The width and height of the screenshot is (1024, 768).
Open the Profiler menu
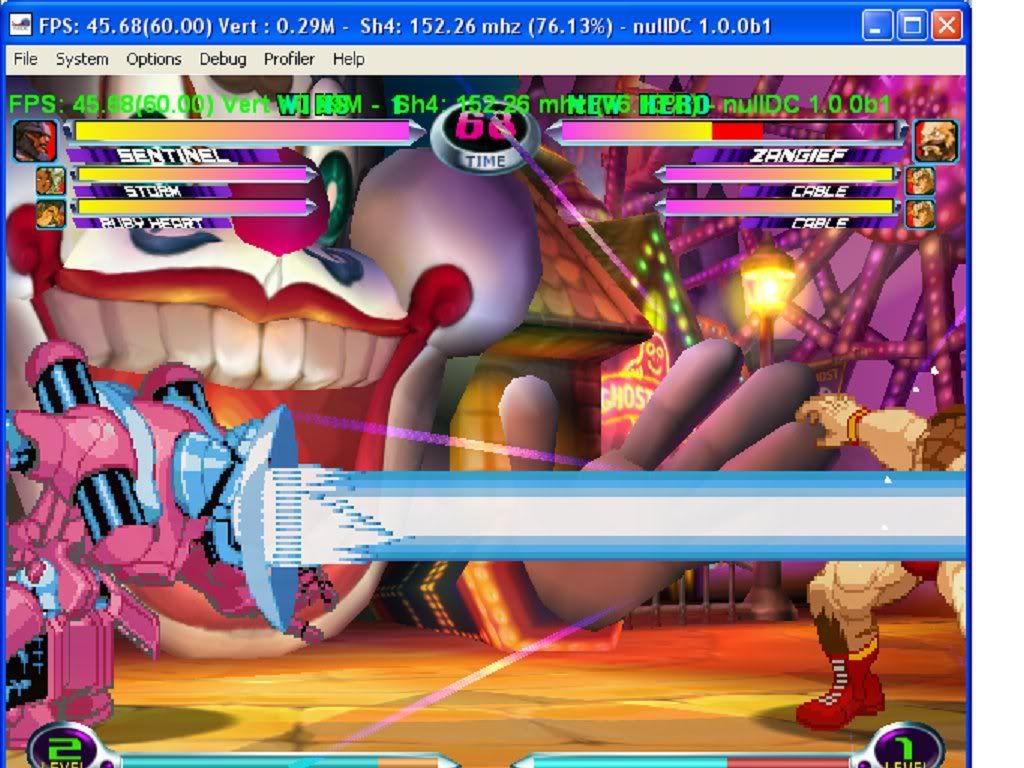tap(289, 59)
